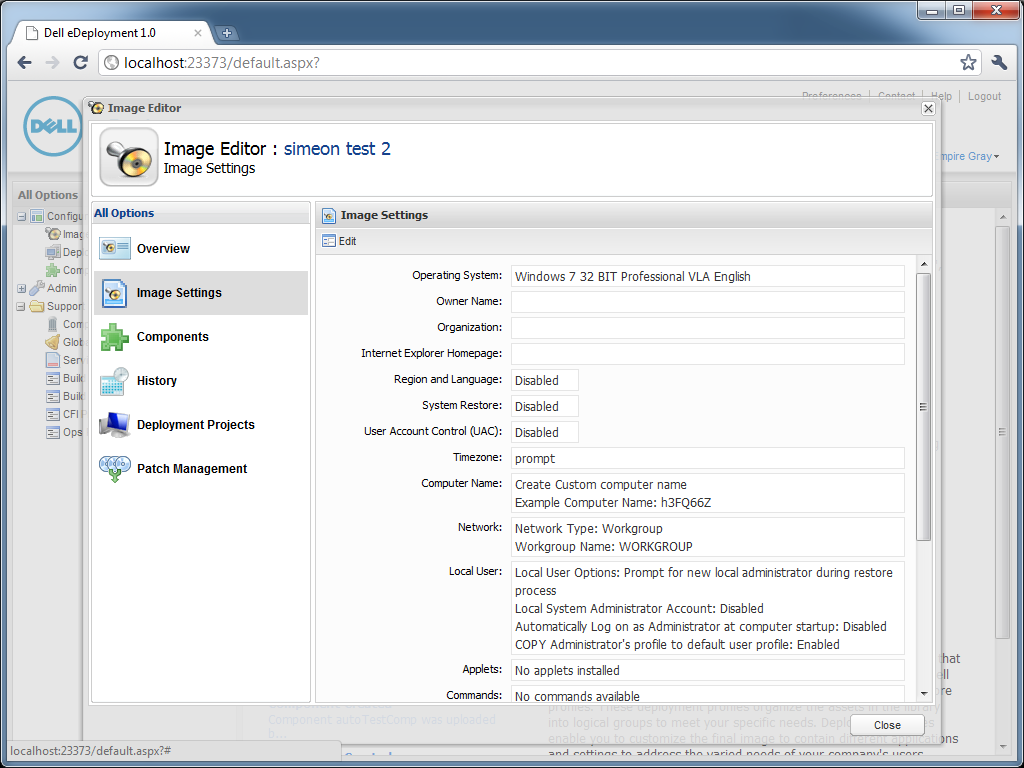Select Patch Management in All Options list
This screenshot has width=1024, height=768.
click(x=201, y=469)
